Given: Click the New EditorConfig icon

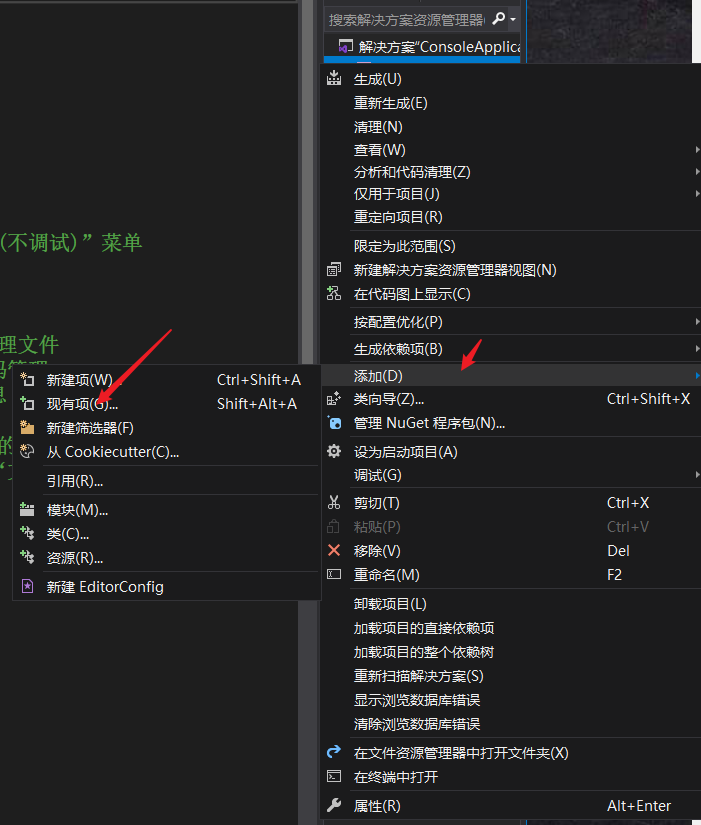Looking at the screenshot, I should tap(27, 586).
